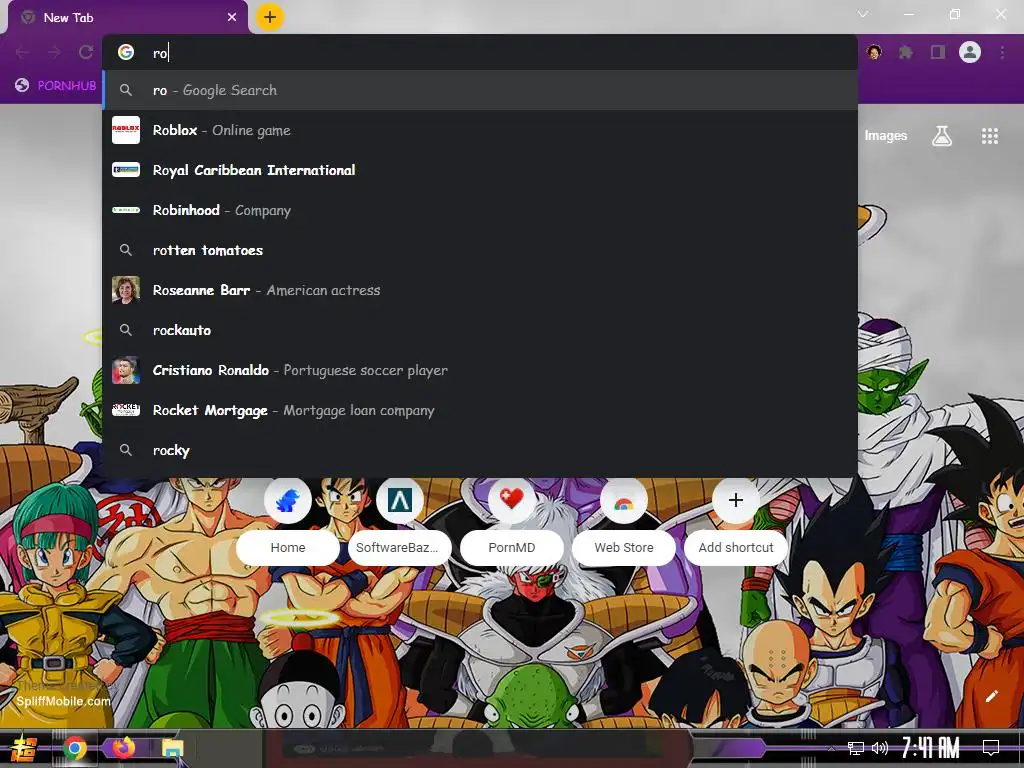Click the 7:41 AM taskbar clock
1024x768 pixels.
(931, 748)
